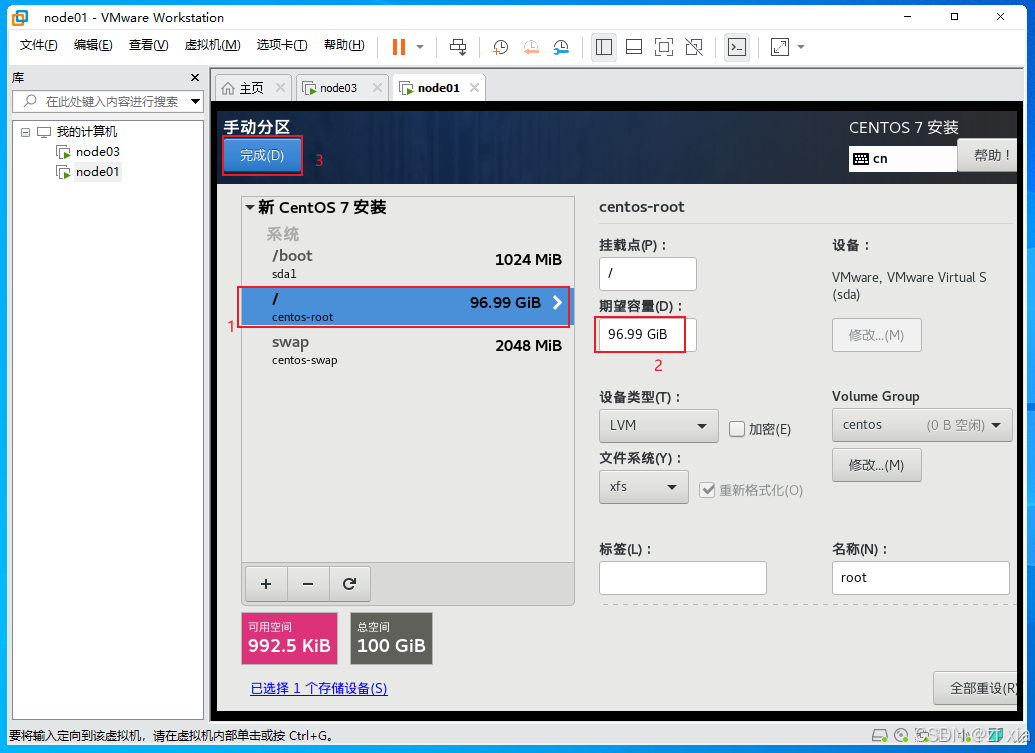Image resolution: width=1035 pixels, height=753 pixels.
Task: Click the 名称(N) field containing root
Action: pyautogui.click(x=921, y=578)
